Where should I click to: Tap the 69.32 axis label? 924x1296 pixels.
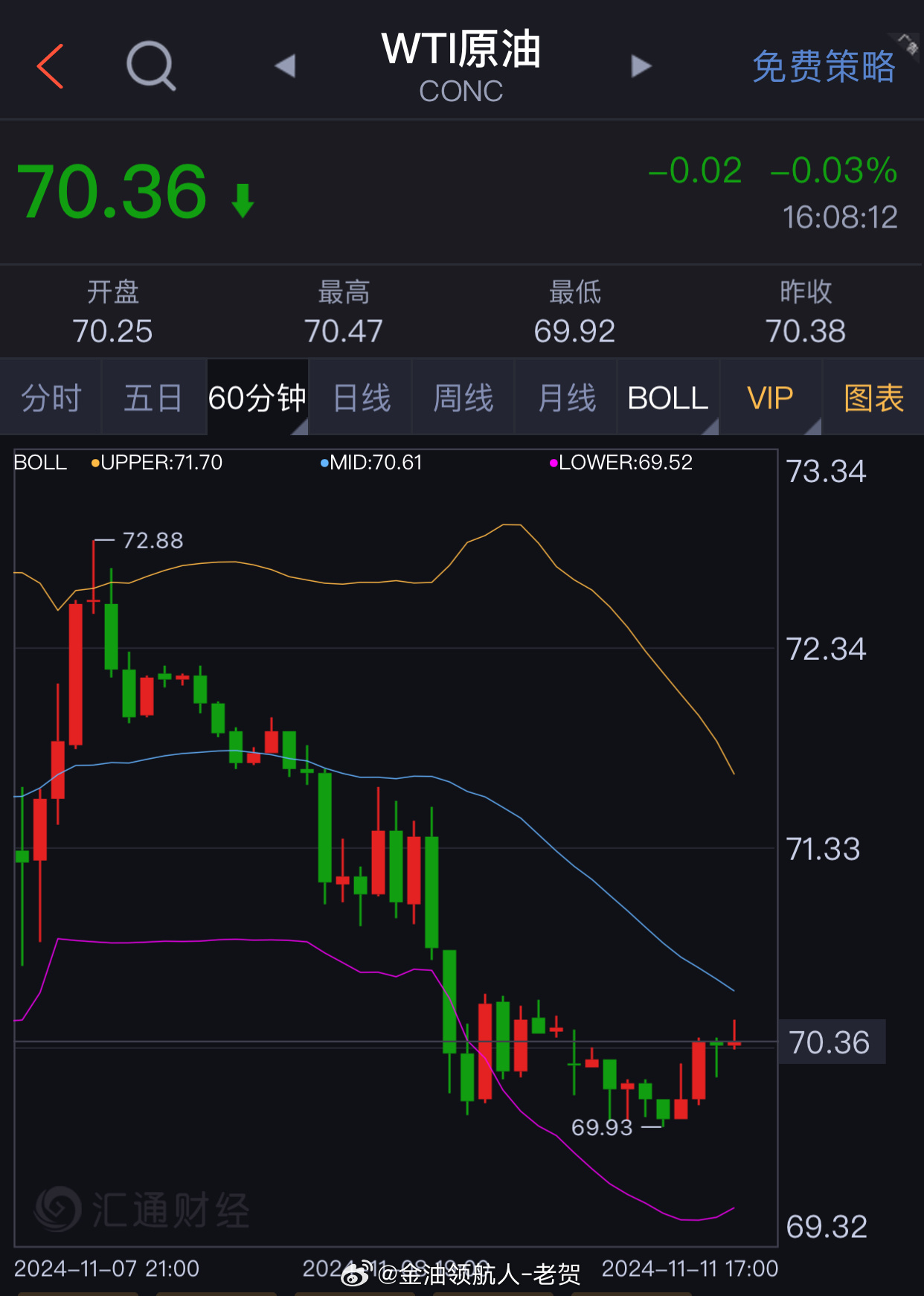[827, 1227]
